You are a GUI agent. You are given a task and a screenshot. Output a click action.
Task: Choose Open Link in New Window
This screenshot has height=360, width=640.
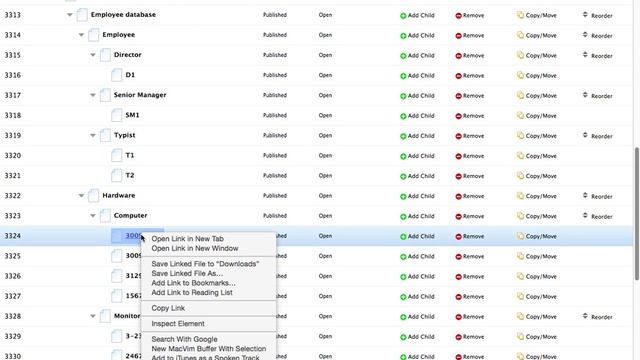pos(195,248)
